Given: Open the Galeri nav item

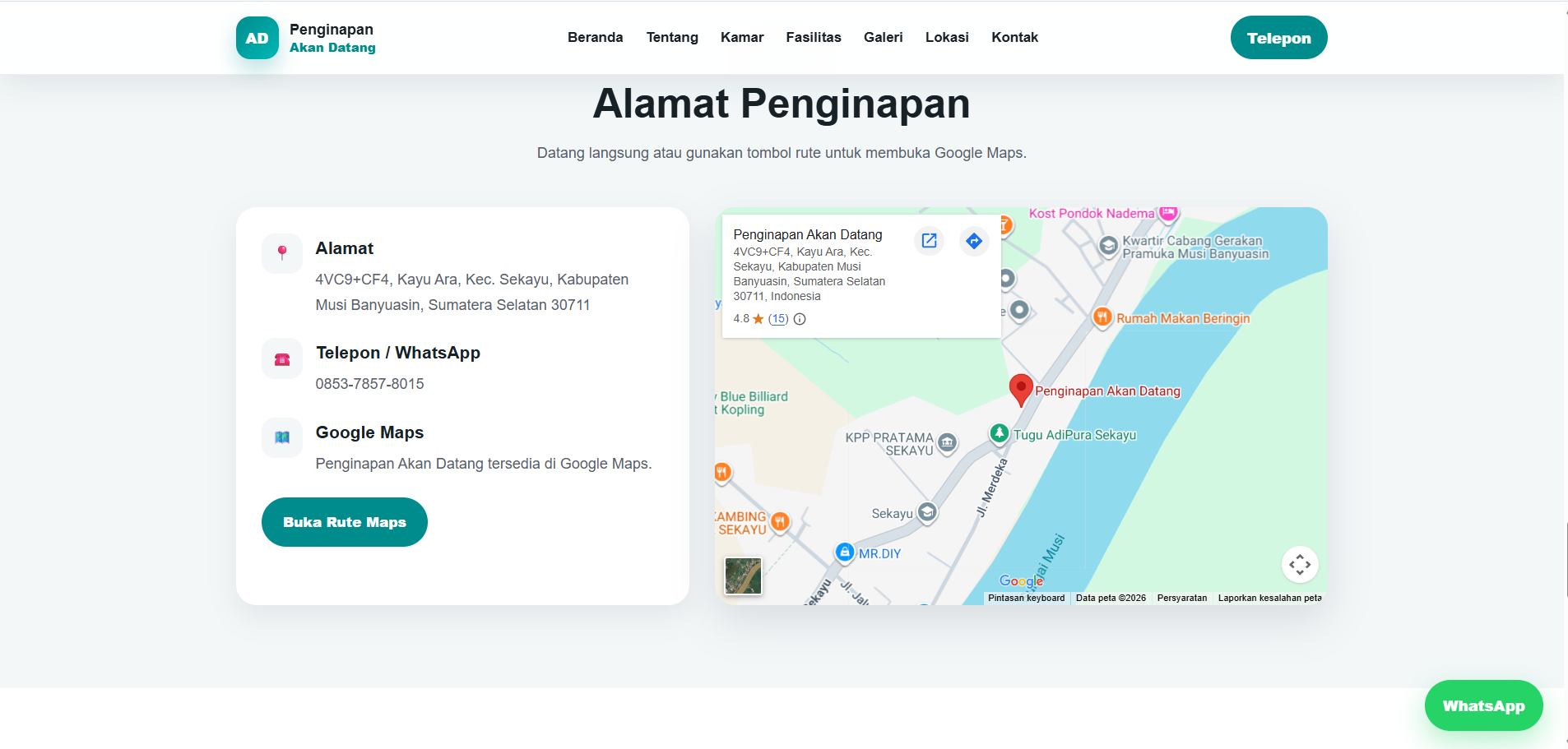Looking at the screenshot, I should coord(884,37).
